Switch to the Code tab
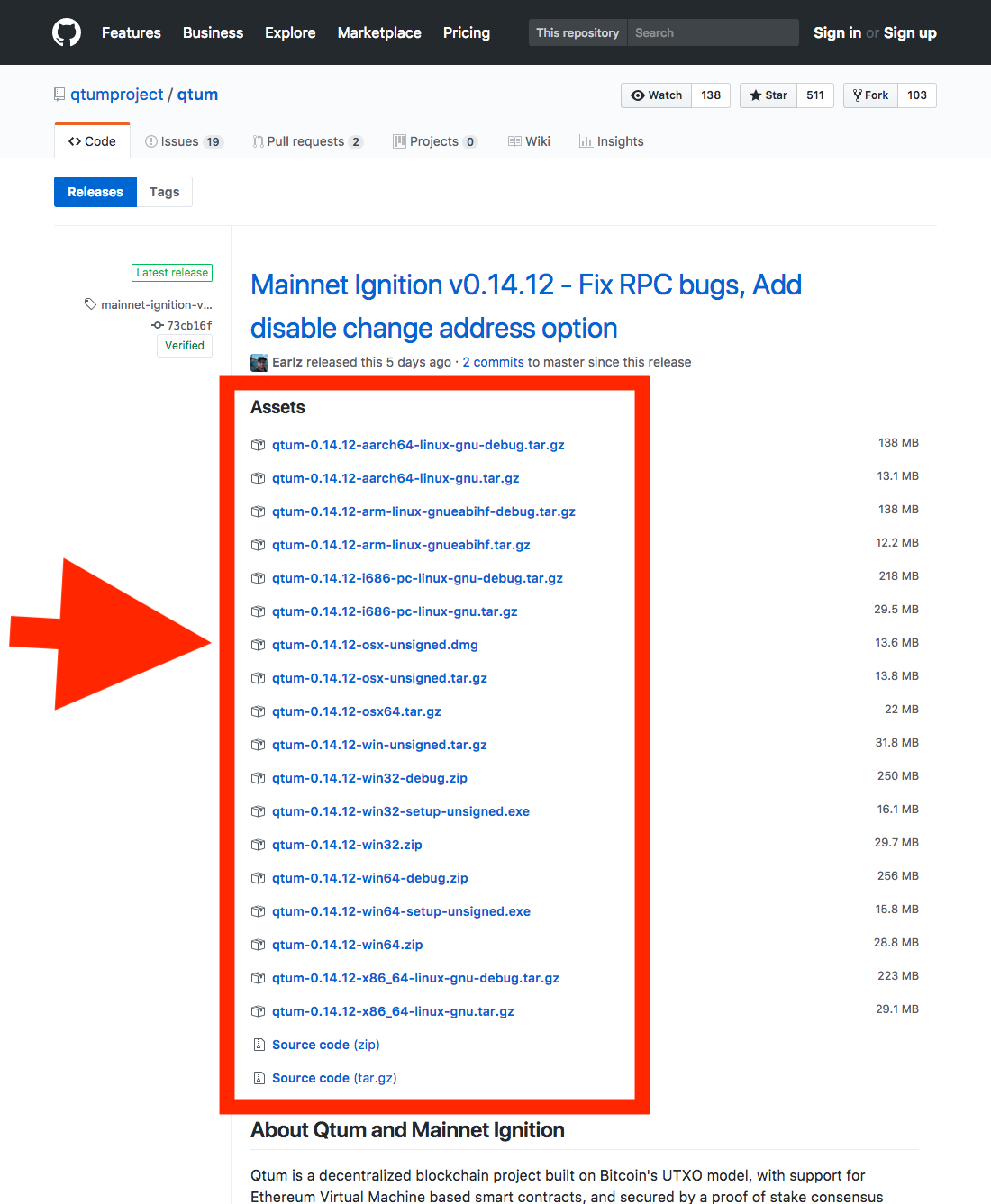991x1204 pixels. 92,141
